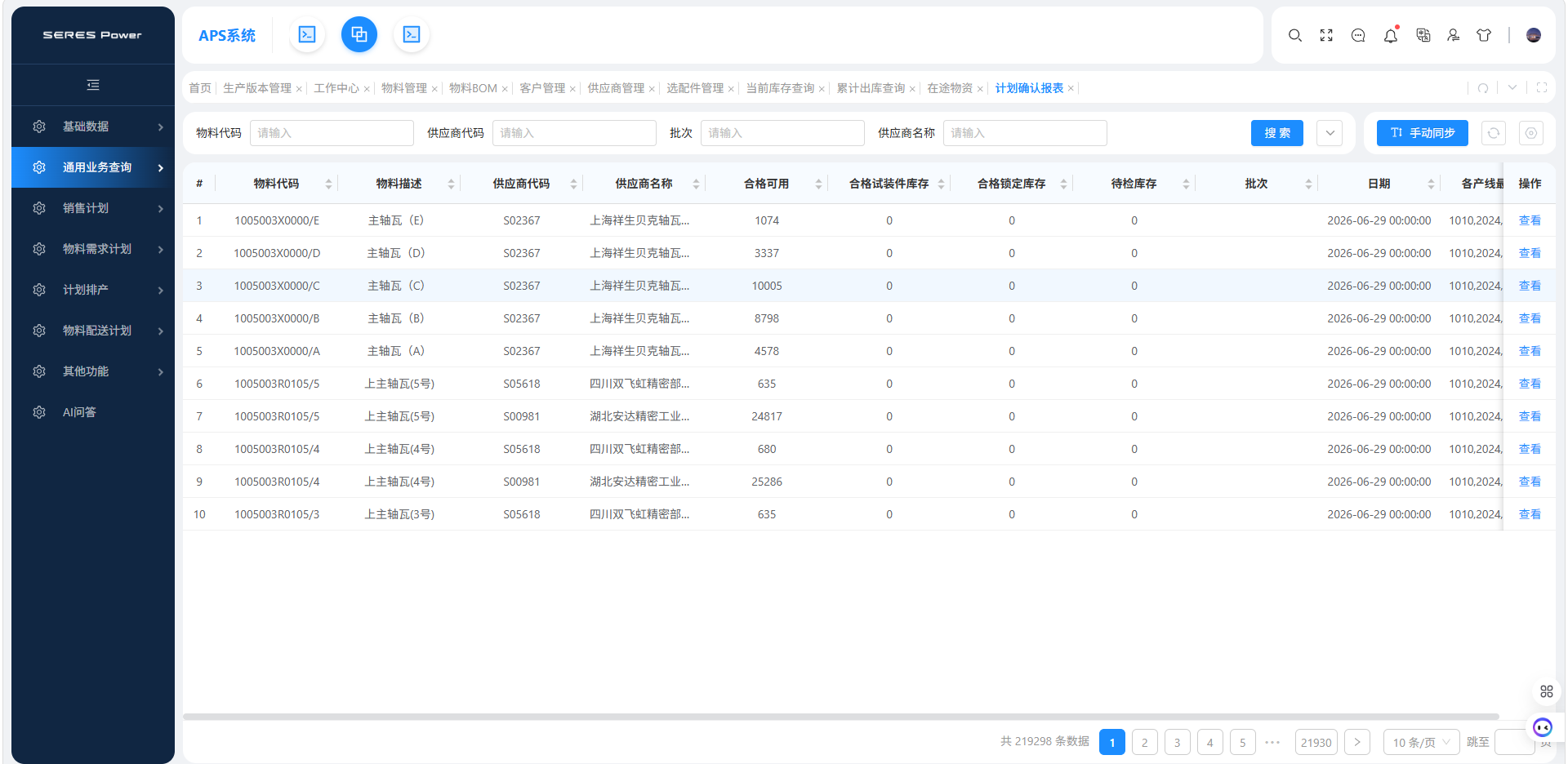Sort by 供应商名称 column arrows
The width and height of the screenshot is (1568, 764).
pos(696,184)
